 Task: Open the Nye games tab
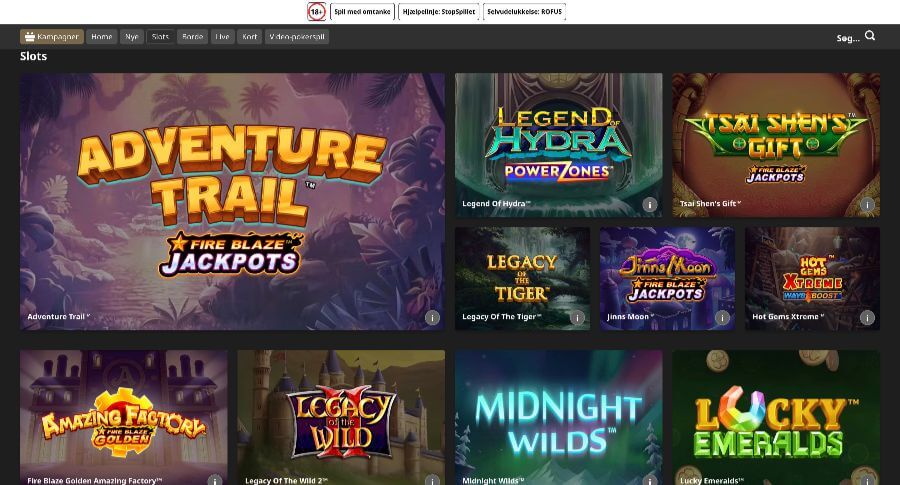[x=132, y=37]
